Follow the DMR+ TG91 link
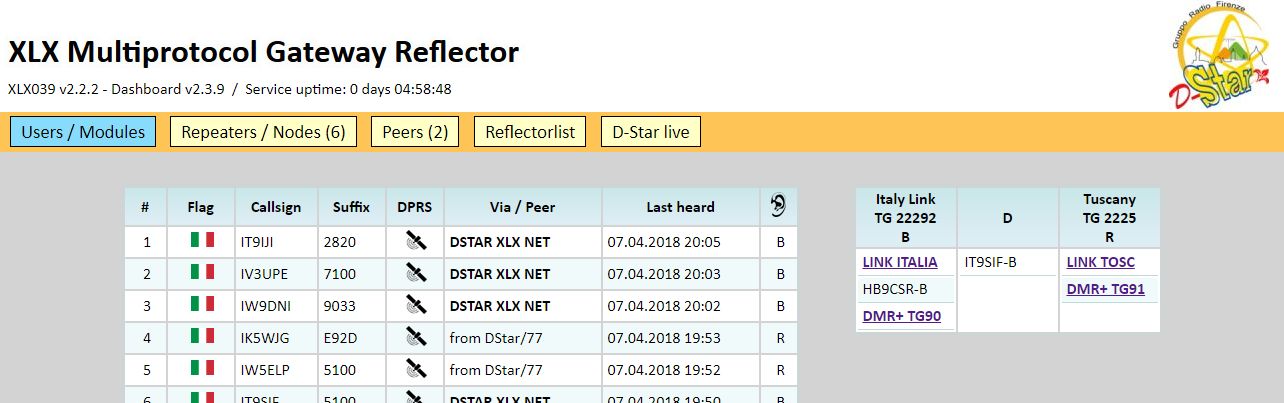The image size is (1284, 403). (x=1105, y=289)
